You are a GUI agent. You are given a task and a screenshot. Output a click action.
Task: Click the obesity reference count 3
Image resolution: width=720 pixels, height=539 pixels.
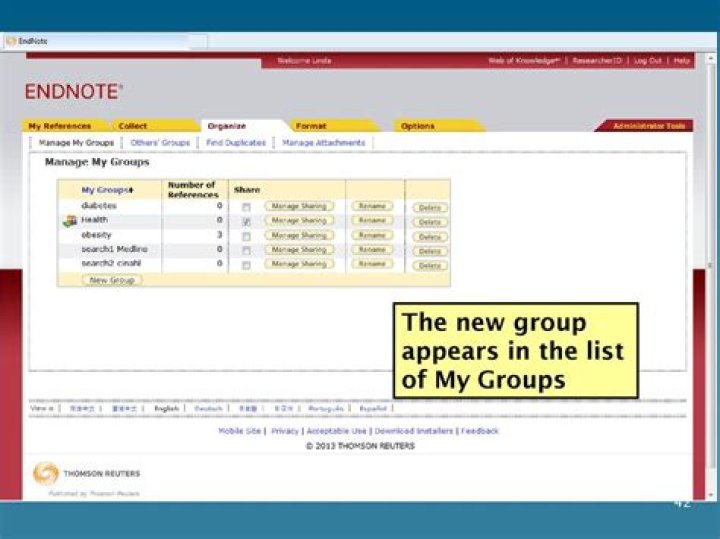(219, 235)
